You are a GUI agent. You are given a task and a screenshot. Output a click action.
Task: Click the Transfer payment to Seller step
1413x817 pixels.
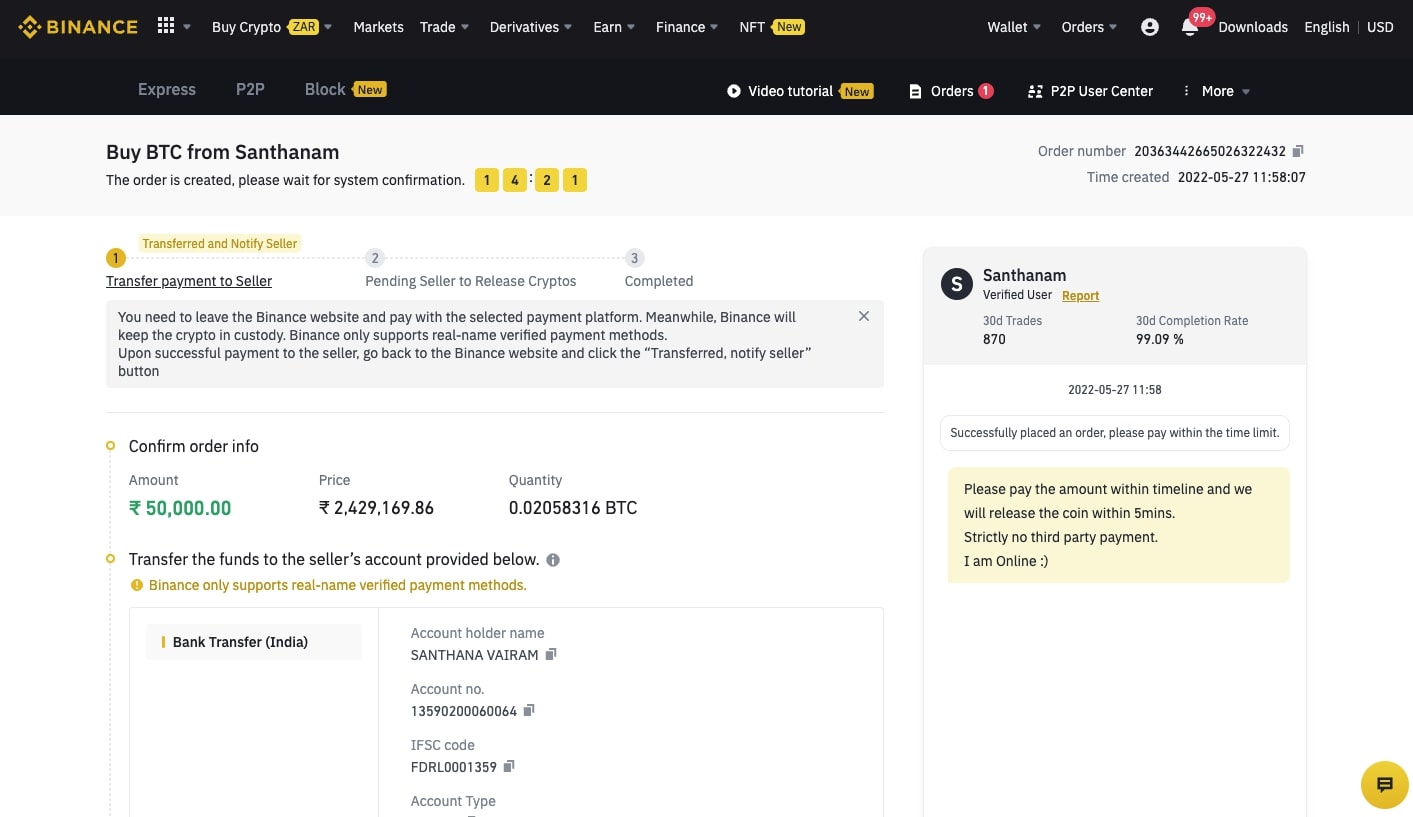click(x=189, y=281)
